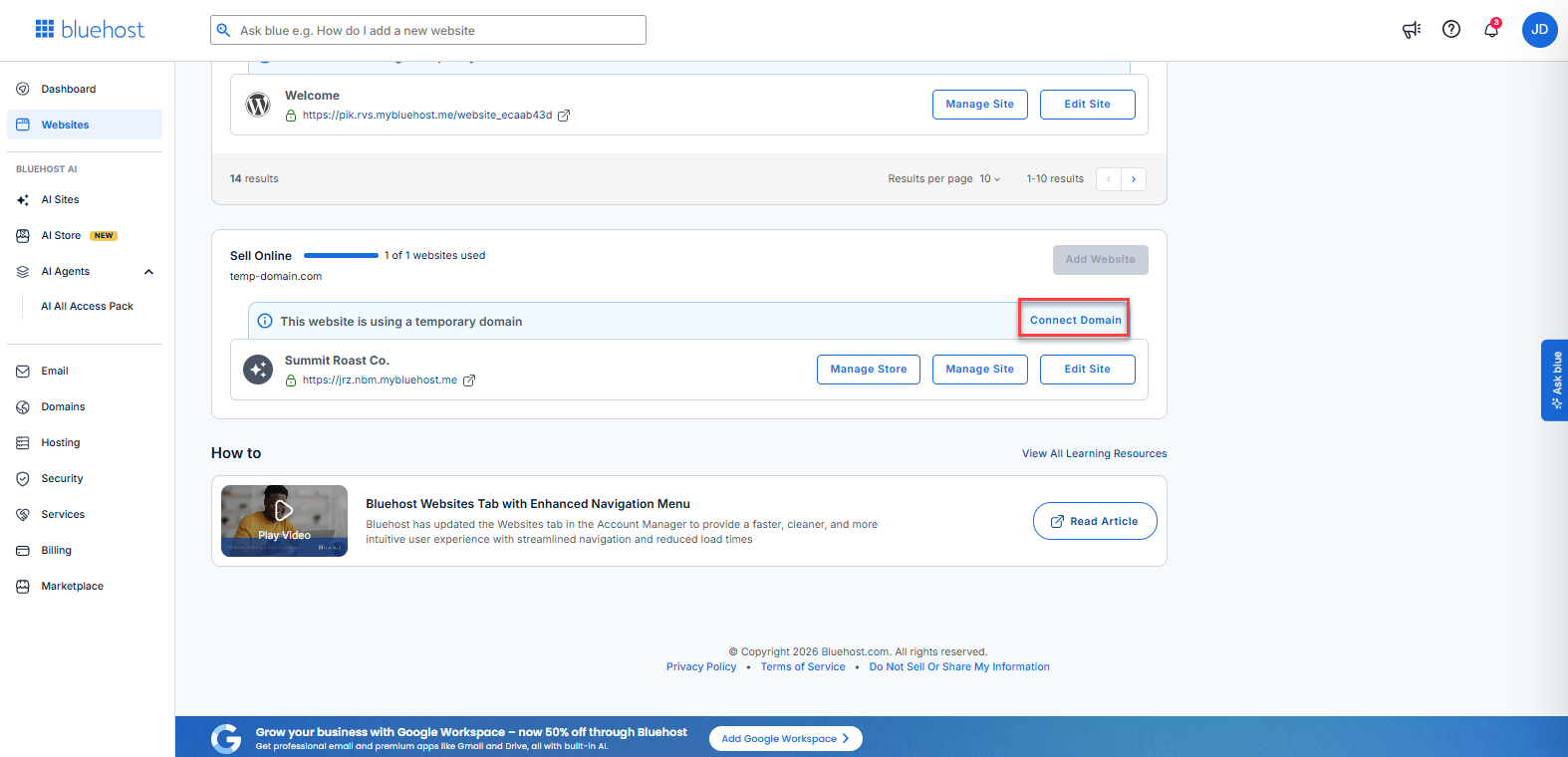Click the AI Sites sparkle icon
Image resolution: width=1568 pixels, height=757 pixels.
[x=23, y=200]
